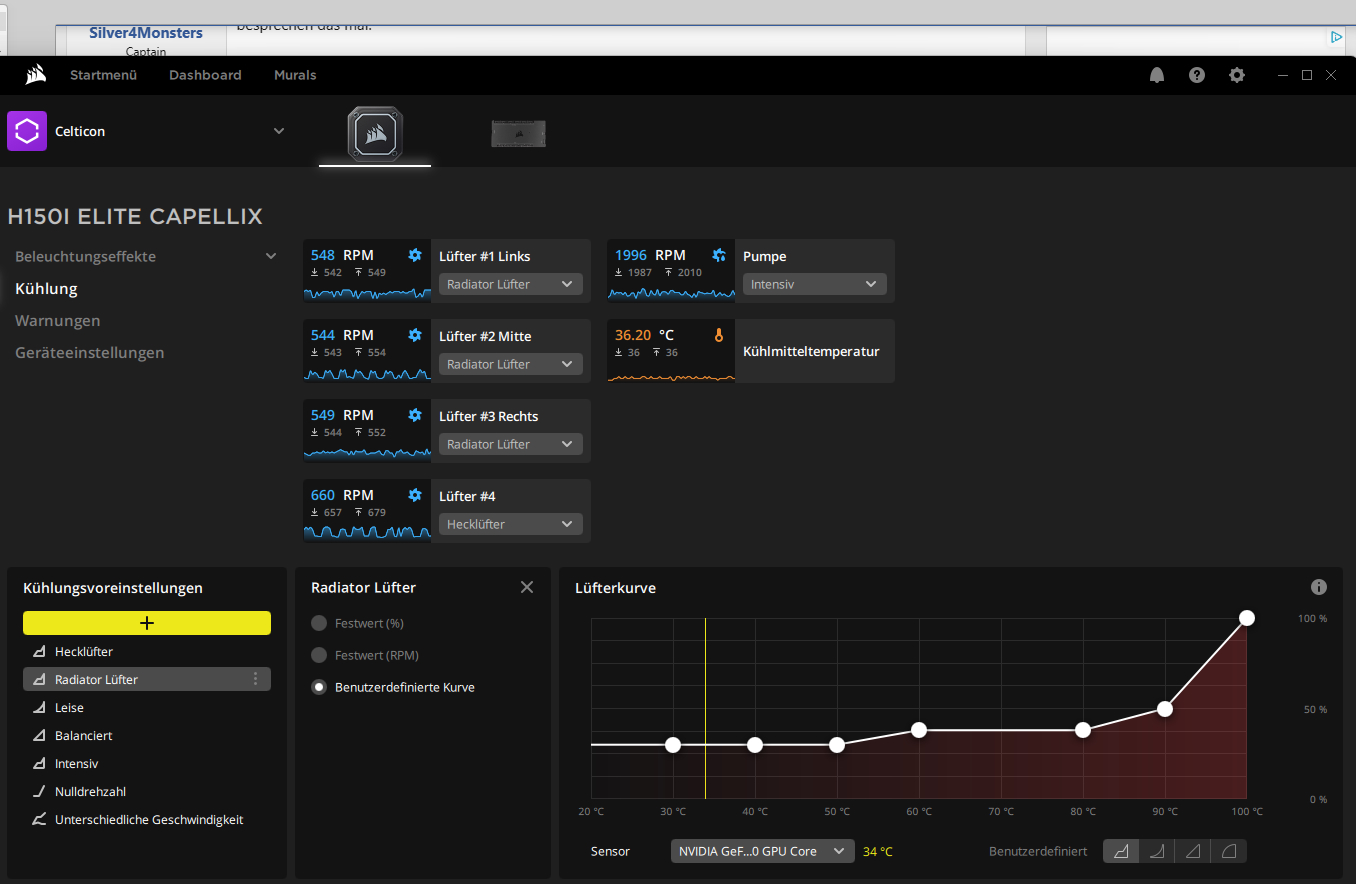The width and height of the screenshot is (1356, 884).
Task: Switch to the Murals tab
Action: pos(295,75)
